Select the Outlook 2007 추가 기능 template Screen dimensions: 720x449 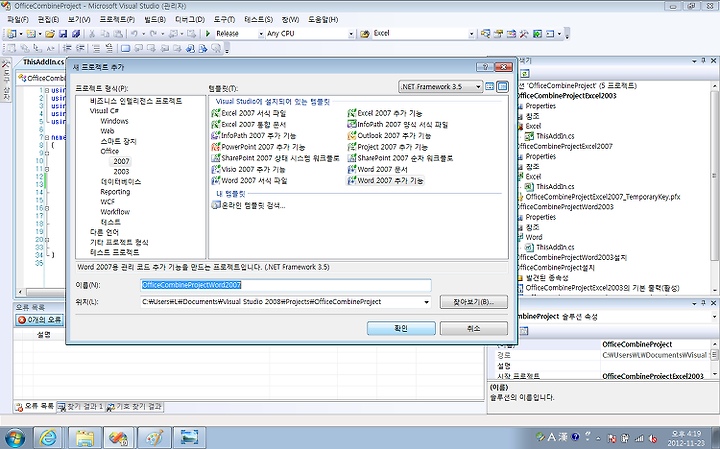[389, 135]
